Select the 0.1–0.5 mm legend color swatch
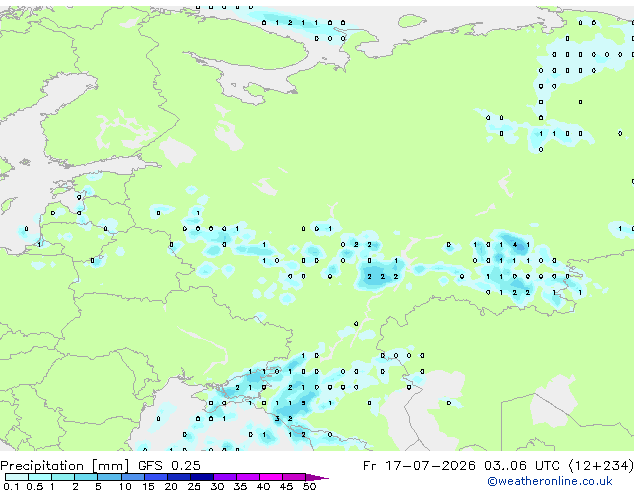Image resolution: width=634 pixels, height=490 pixels. pyautogui.click(x=17, y=477)
